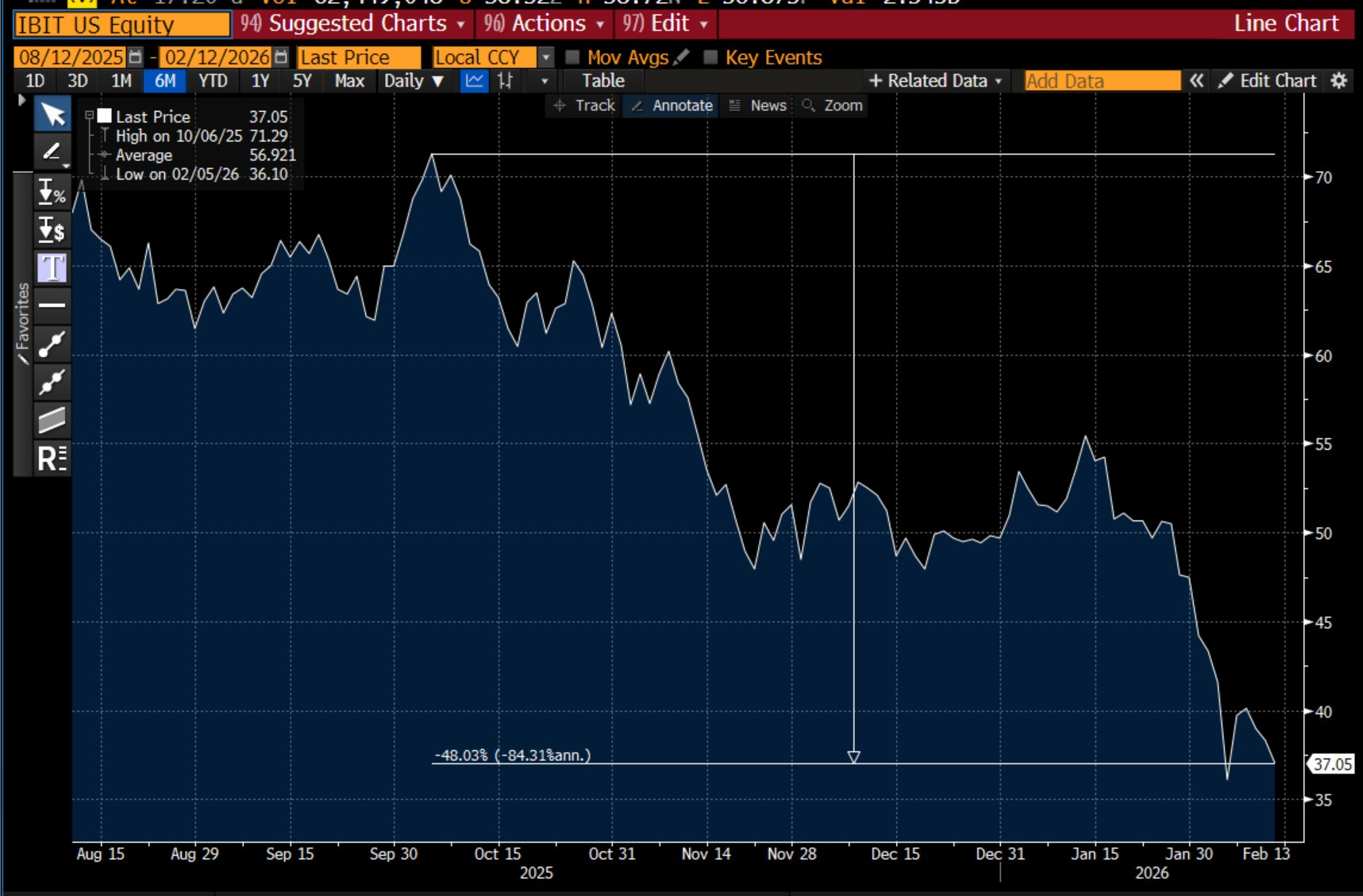Switch to the bar chart style icon
The image size is (1363, 896).
(506, 81)
